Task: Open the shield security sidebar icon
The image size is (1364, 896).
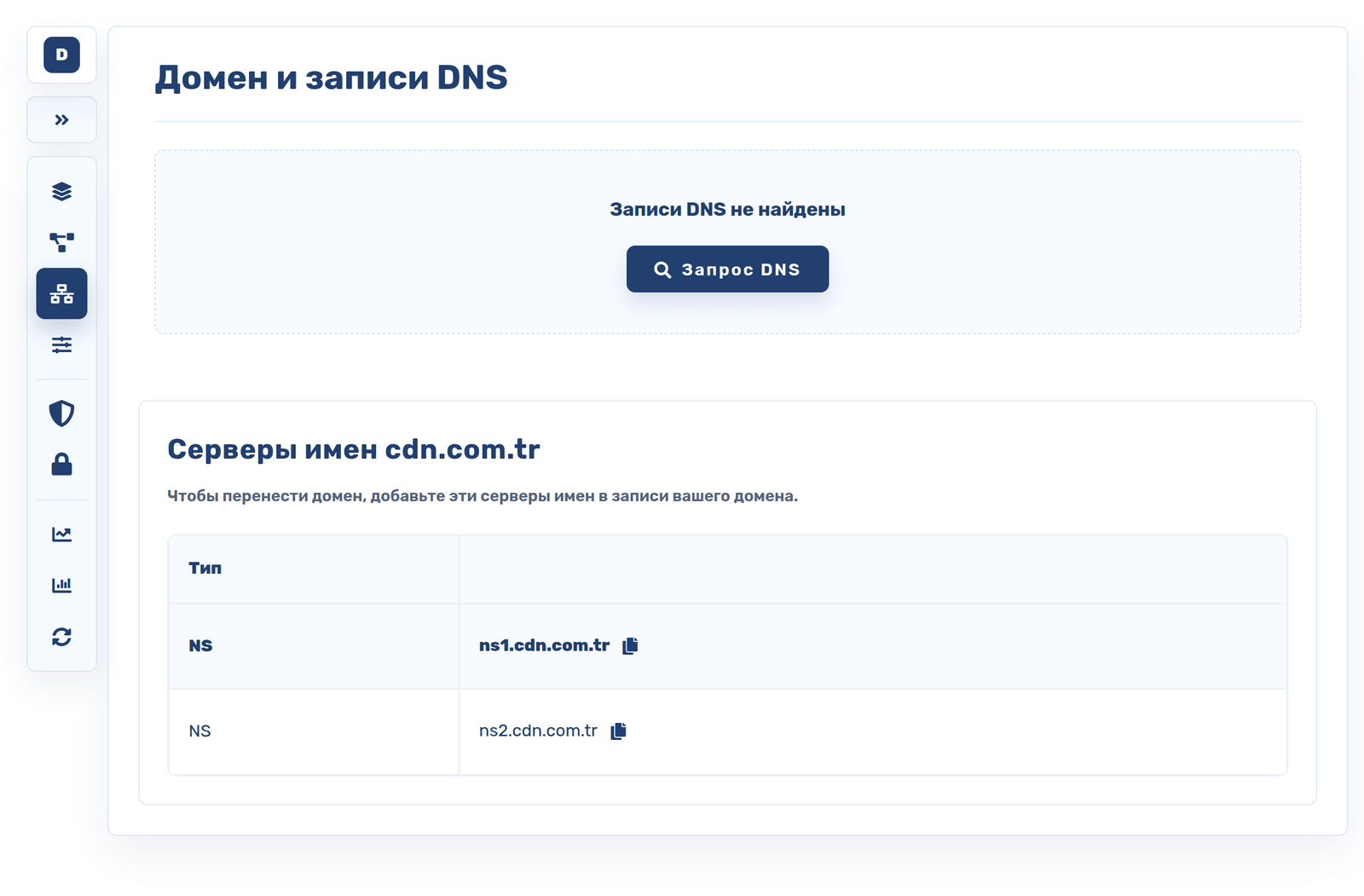Action: (x=61, y=413)
